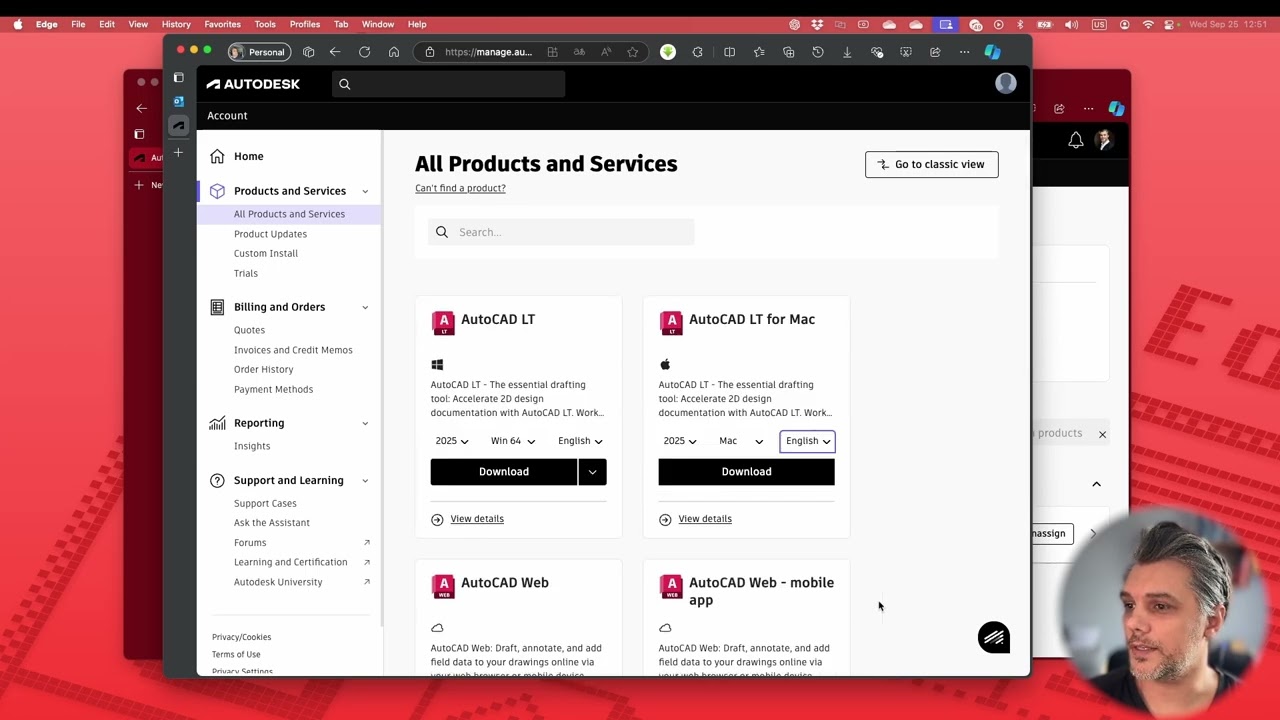Click the sound volume menu bar icon
The image size is (1280, 720).
pos(1072,24)
